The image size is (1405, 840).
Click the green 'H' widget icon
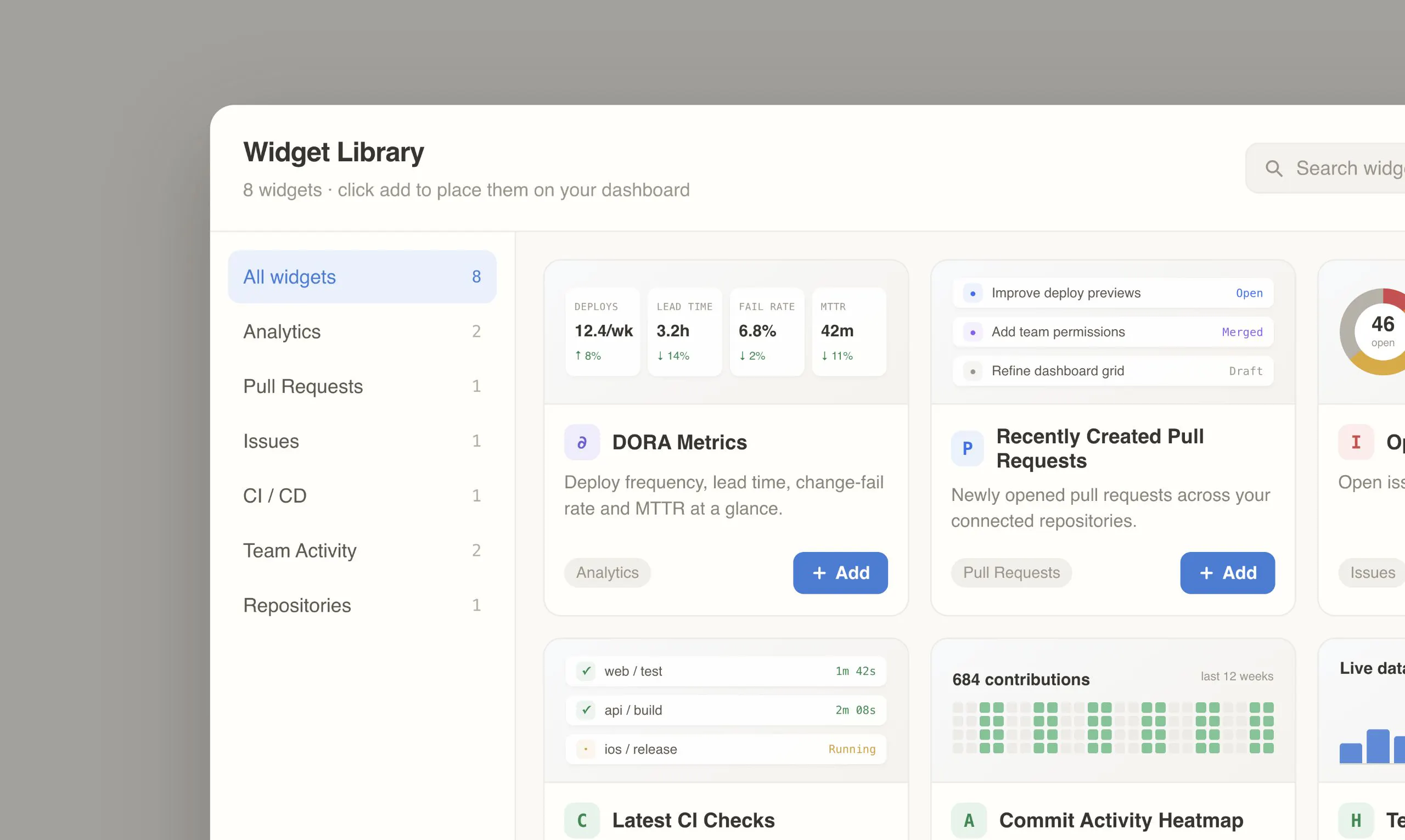(1356, 820)
